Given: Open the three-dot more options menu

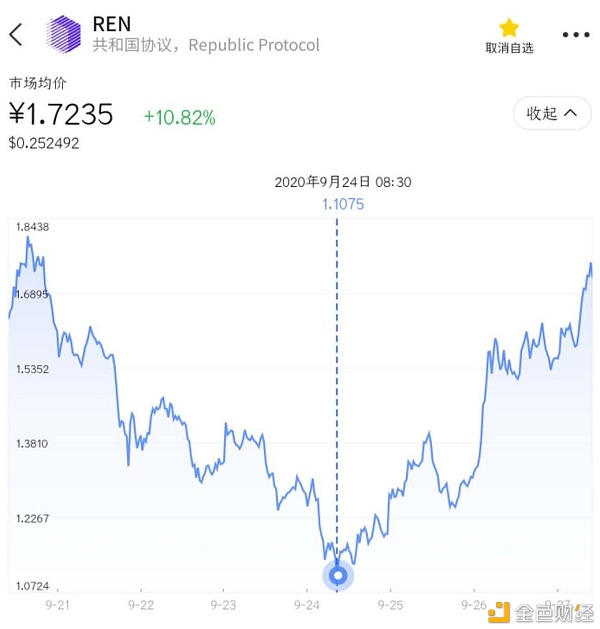Looking at the screenshot, I should (576, 34).
